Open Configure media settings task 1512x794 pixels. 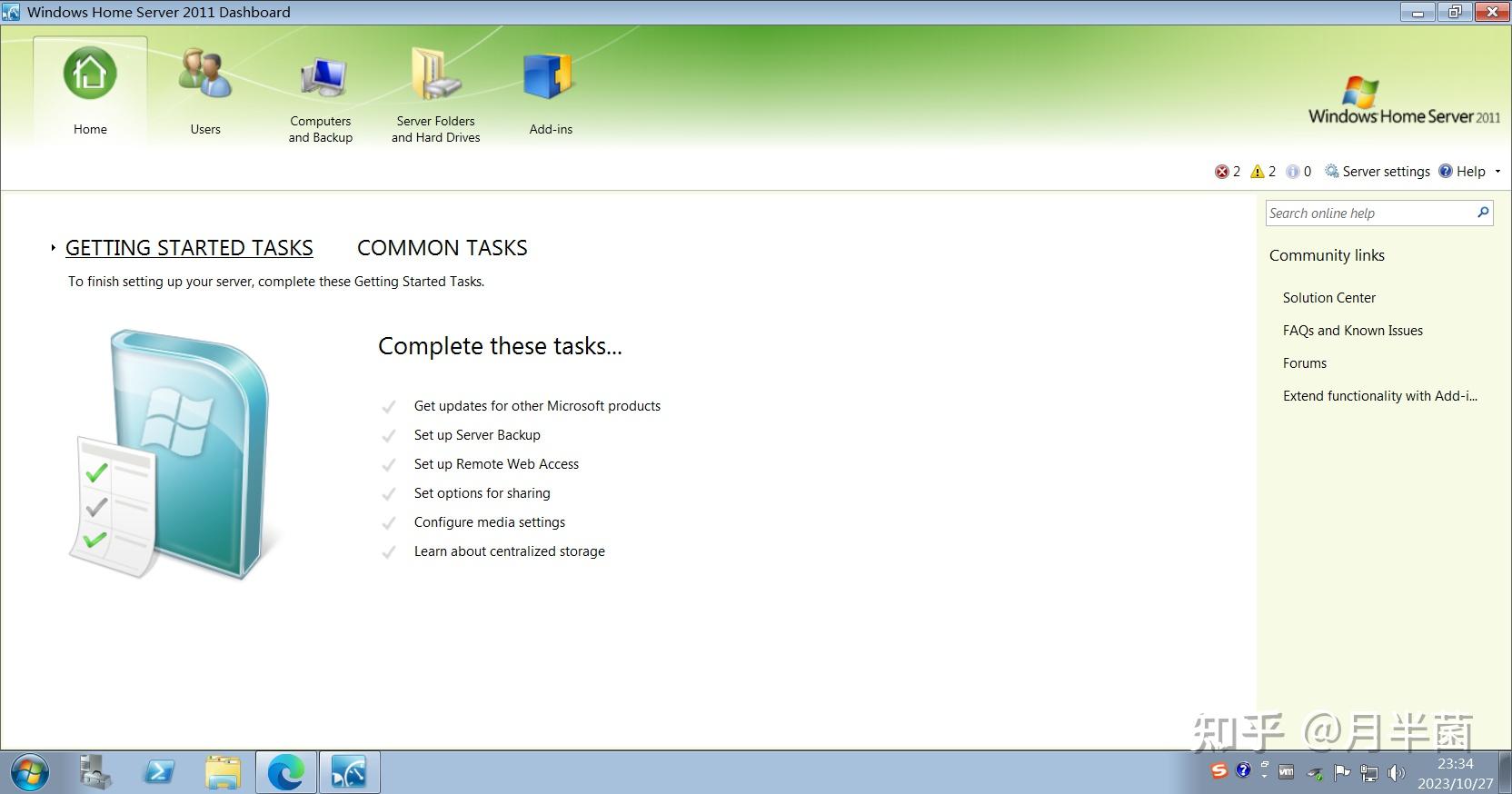pos(490,522)
